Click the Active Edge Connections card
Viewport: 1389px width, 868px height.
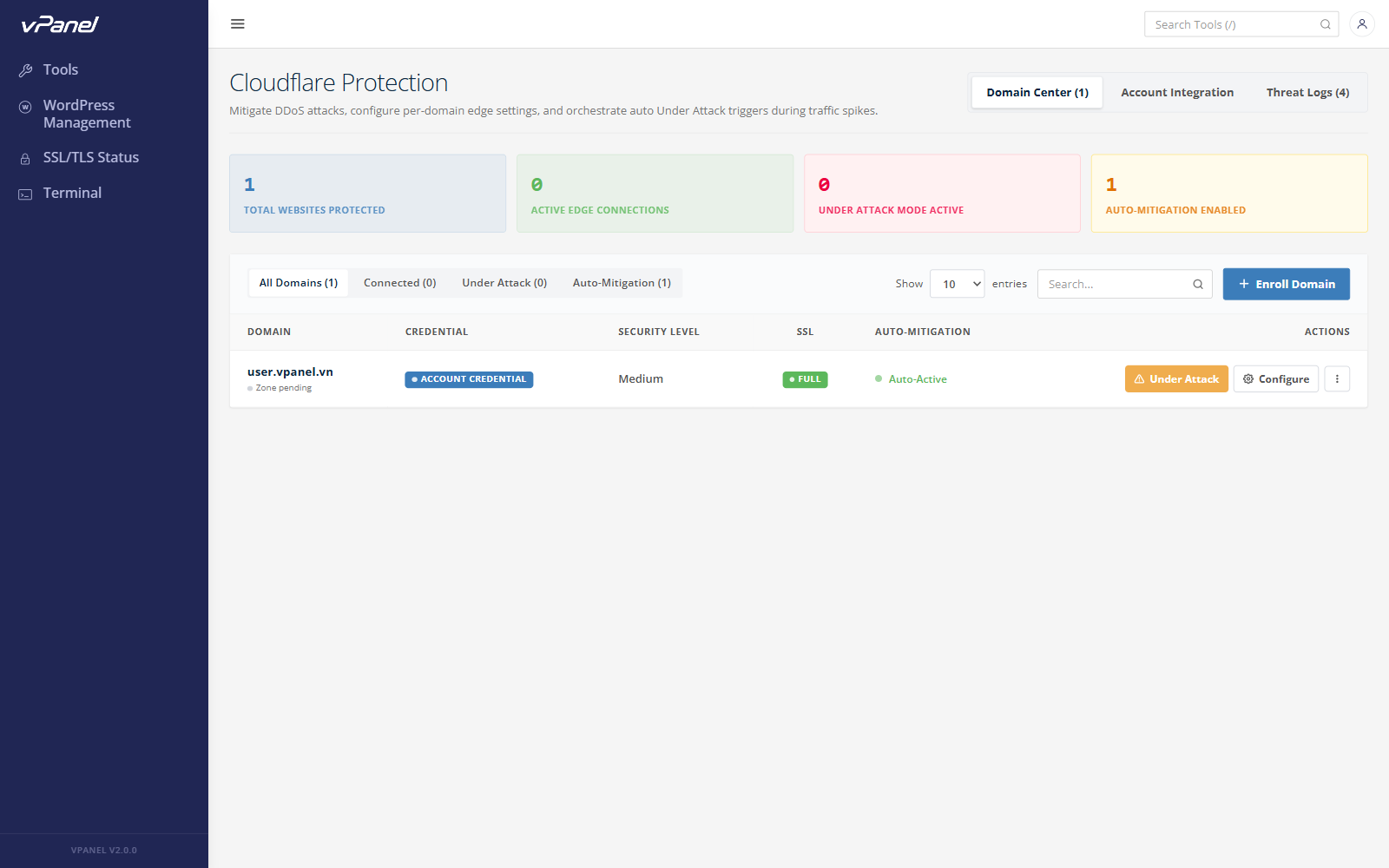click(655, 194)
